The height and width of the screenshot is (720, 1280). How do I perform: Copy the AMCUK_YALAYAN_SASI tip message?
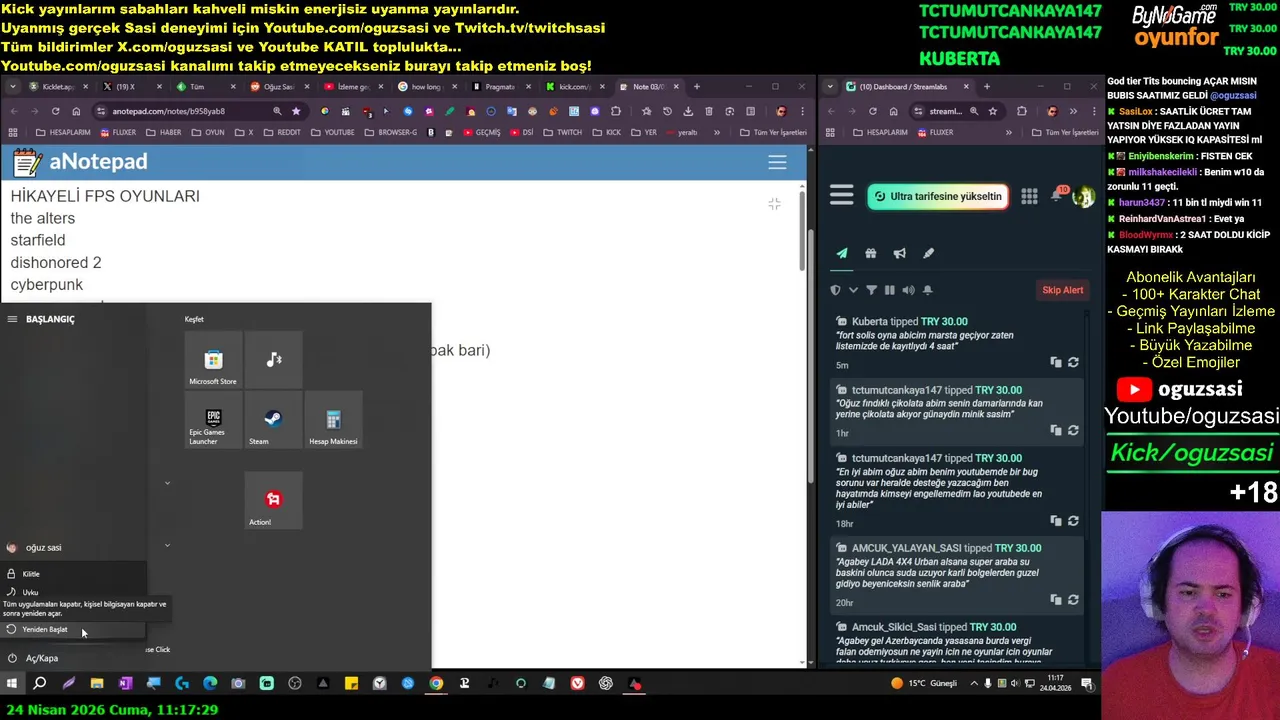tap(1055, 600)
